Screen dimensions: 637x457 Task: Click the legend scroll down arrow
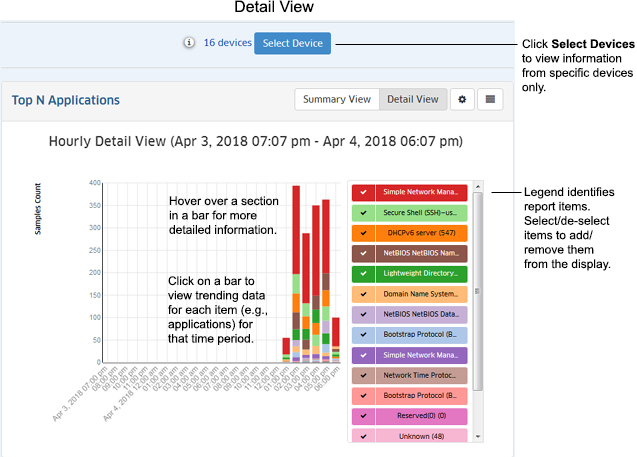pos(478,436)
